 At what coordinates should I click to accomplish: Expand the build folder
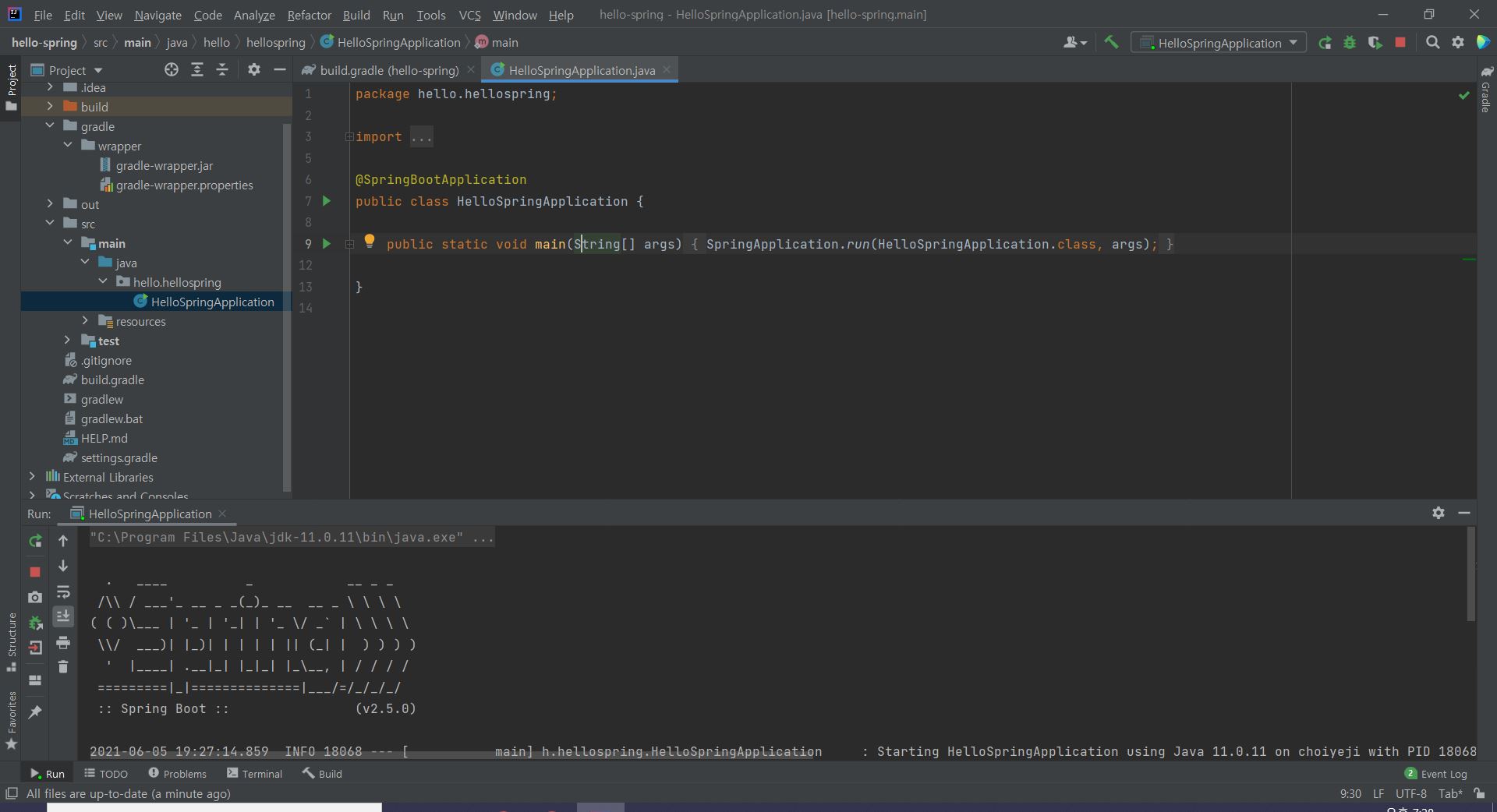[50, 106]
